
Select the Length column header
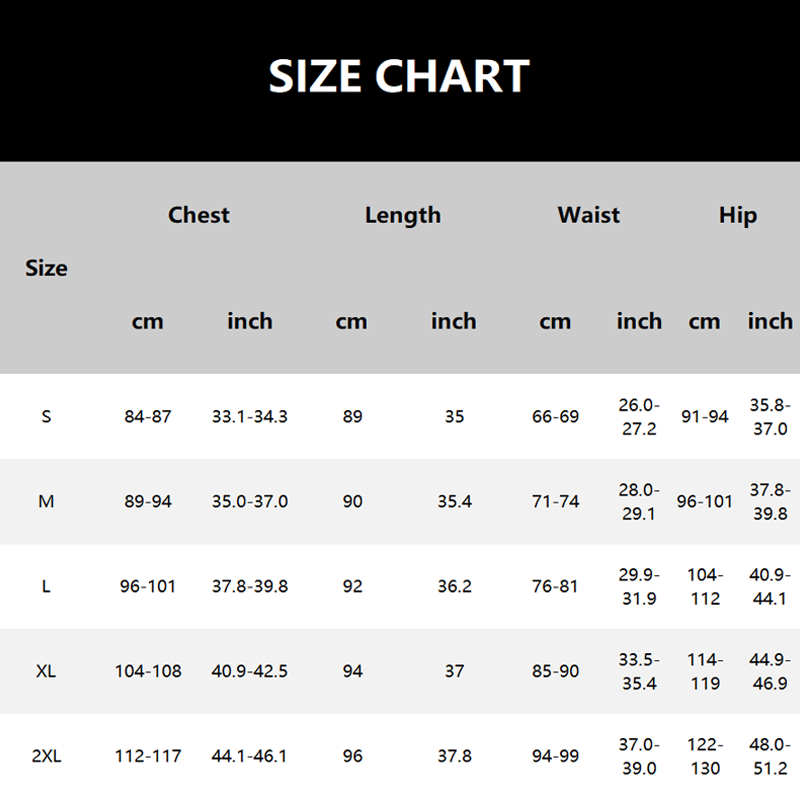pyautogui.click(x=403, y=215)
